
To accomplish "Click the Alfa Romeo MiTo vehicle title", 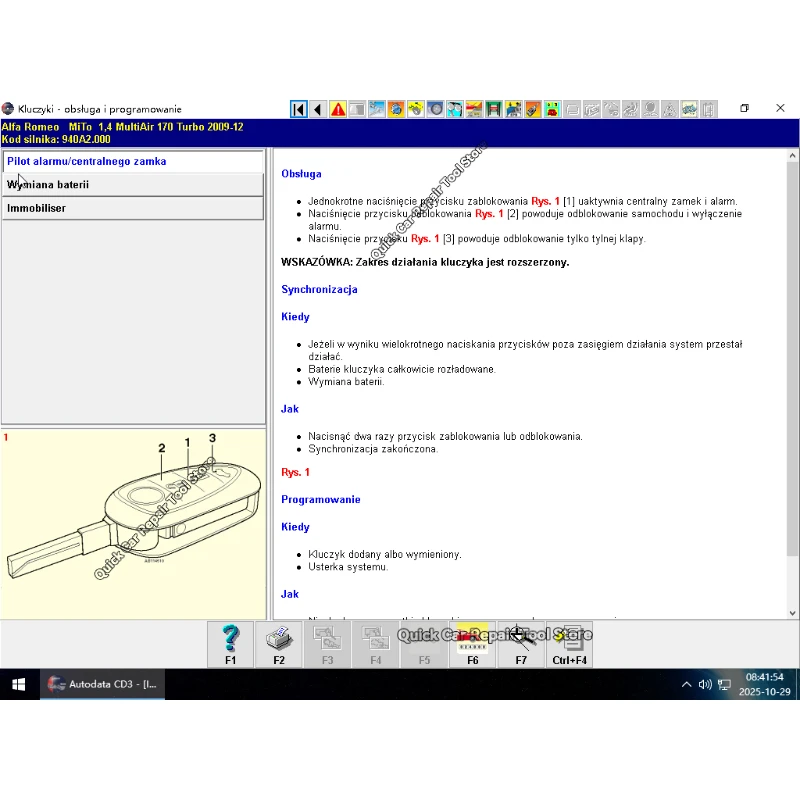I will (122, 127).
